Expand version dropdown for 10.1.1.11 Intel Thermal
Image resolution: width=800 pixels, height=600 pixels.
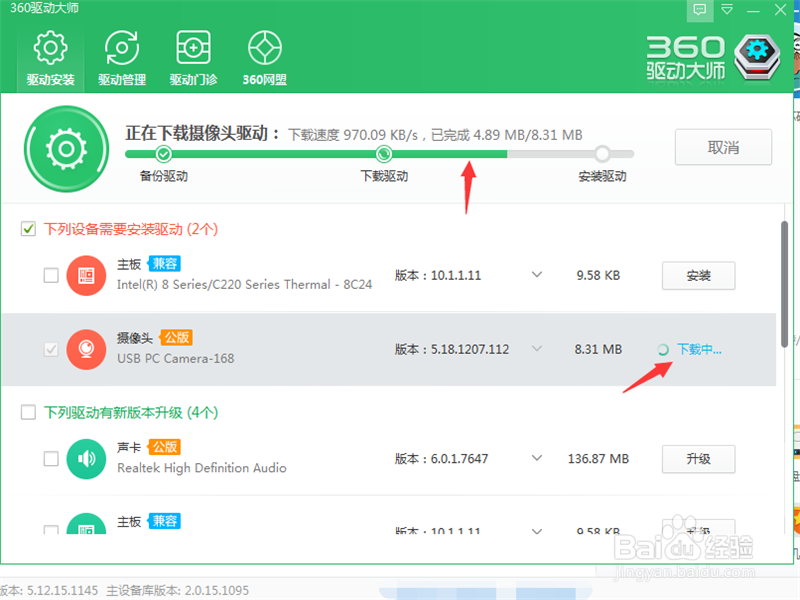coord(537,274)
